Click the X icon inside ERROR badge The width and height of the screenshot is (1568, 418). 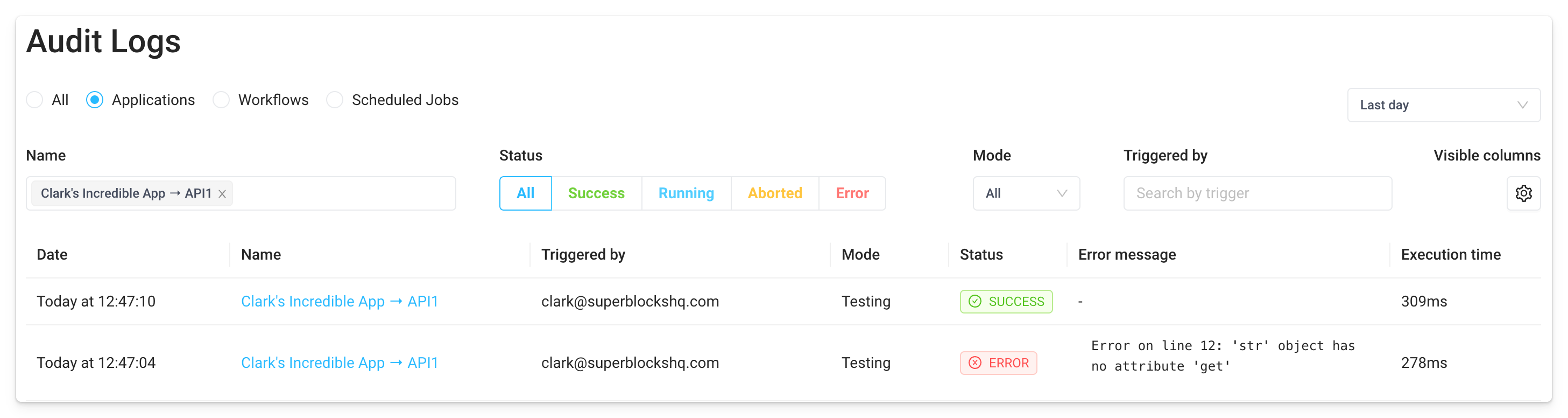[x=974, y=363]
